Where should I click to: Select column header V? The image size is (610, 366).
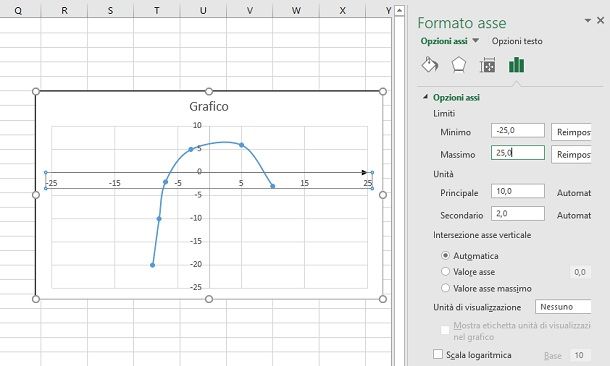coord(249,11)
